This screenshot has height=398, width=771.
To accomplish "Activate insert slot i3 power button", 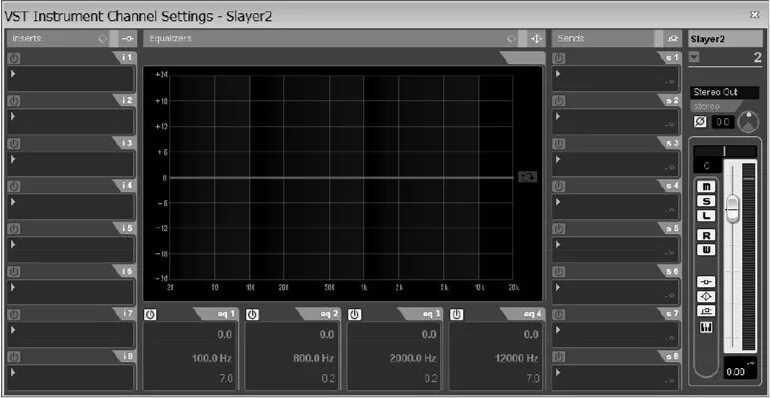I will 14,143.
